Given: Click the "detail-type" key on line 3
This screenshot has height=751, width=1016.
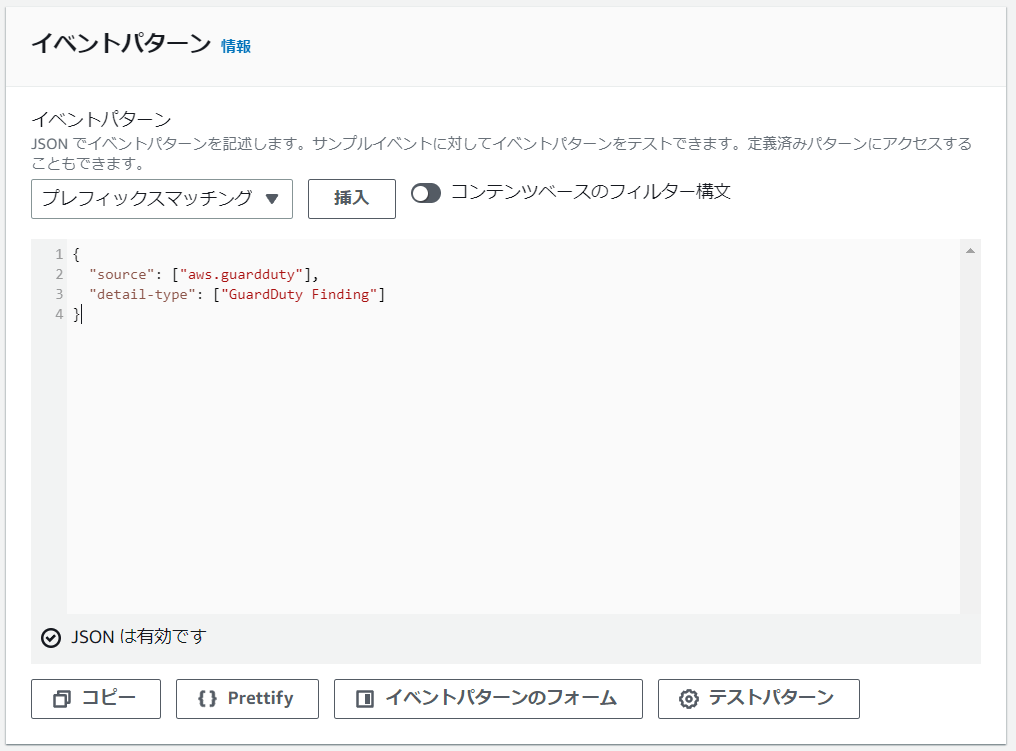Looking at the screenshot, I should tap(143, 294).
